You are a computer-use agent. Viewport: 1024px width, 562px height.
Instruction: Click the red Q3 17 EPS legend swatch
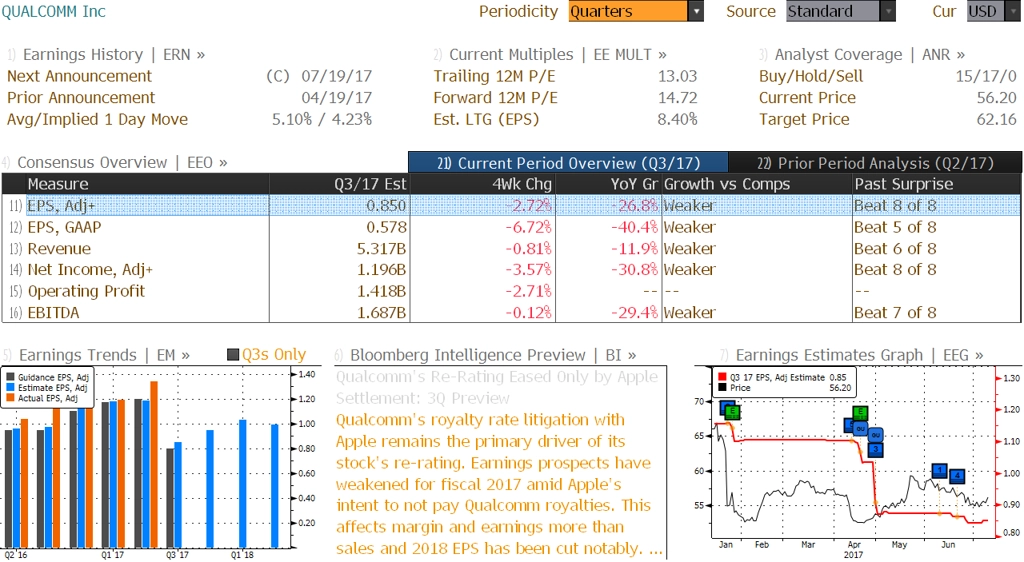click(722, 377)
